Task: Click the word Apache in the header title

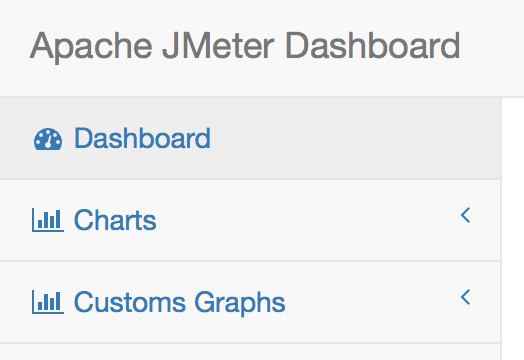Action: coord(91,47)
